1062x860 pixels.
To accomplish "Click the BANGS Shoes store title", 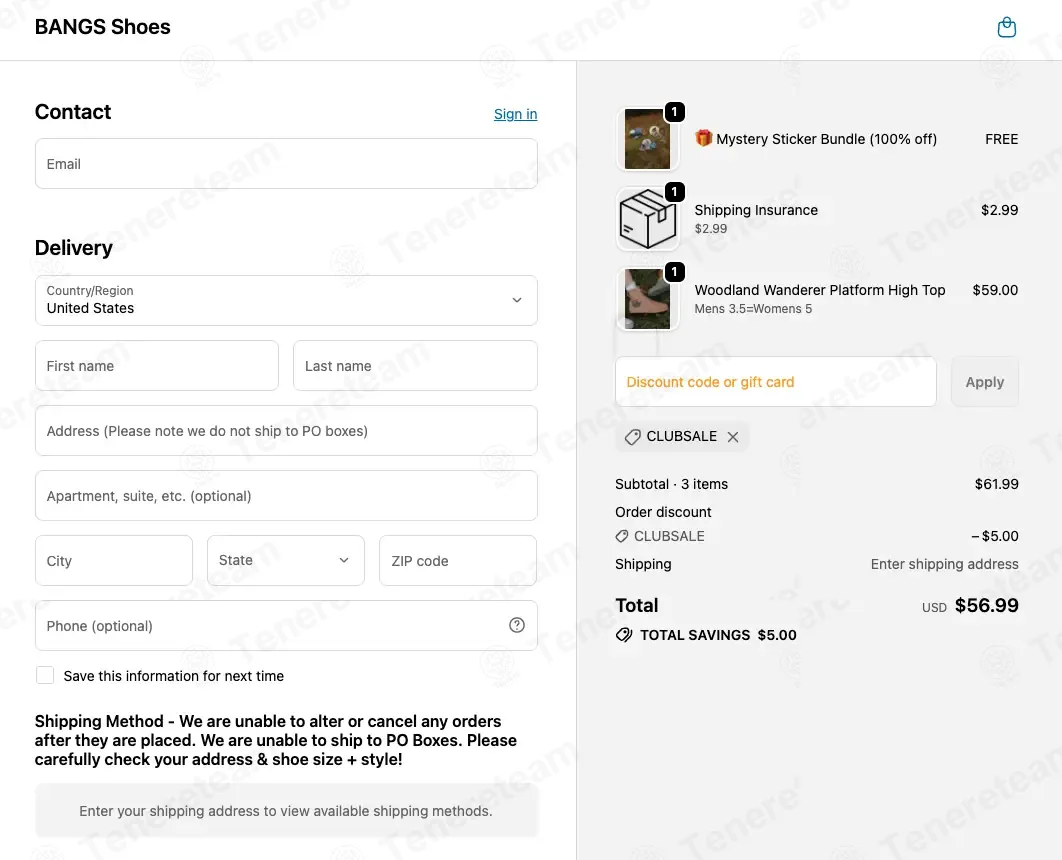I will coord(102,27).
